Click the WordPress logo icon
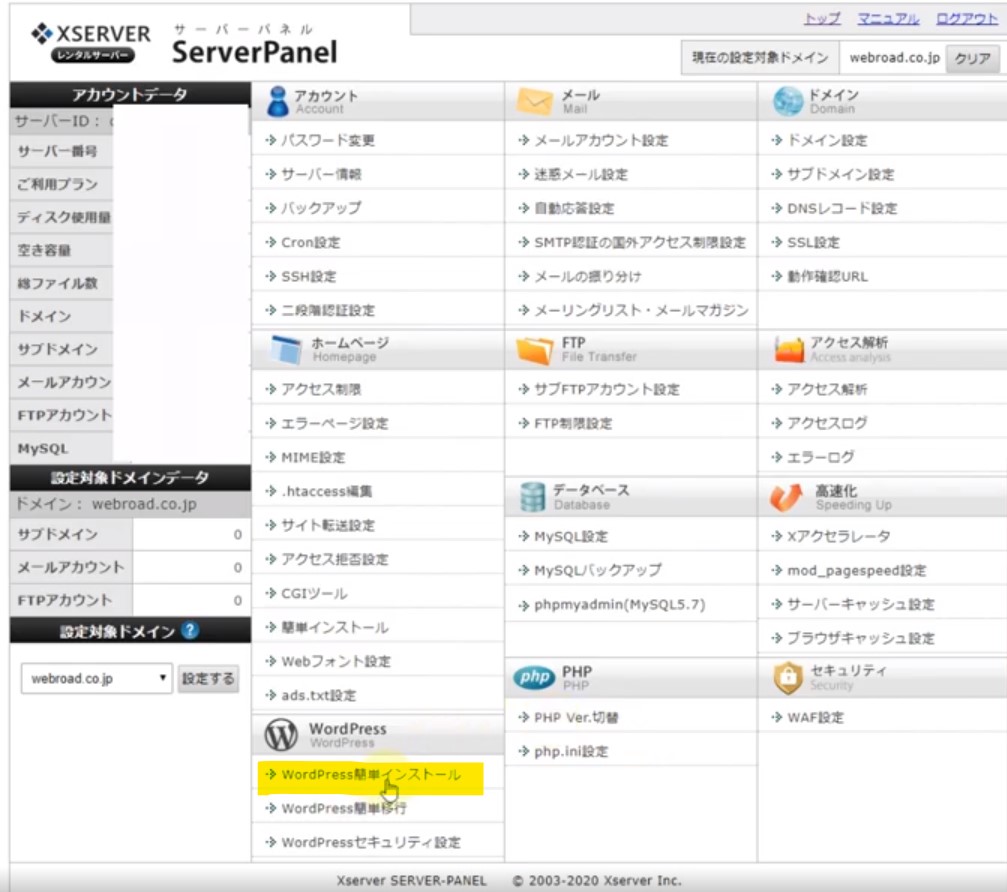The width and height of the screenshot is (1007, 892). pos(281,735)
